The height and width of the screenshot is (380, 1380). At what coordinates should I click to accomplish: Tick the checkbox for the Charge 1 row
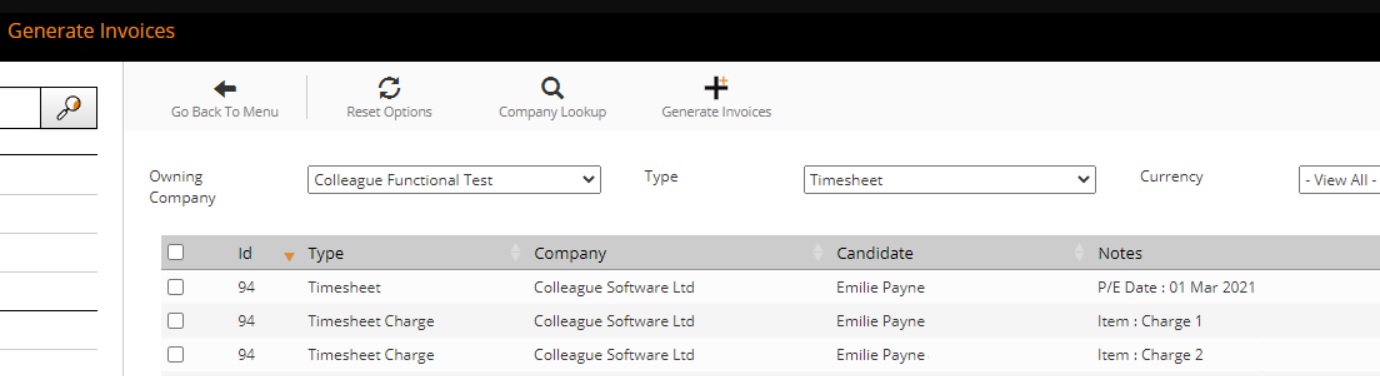[176, 321]
